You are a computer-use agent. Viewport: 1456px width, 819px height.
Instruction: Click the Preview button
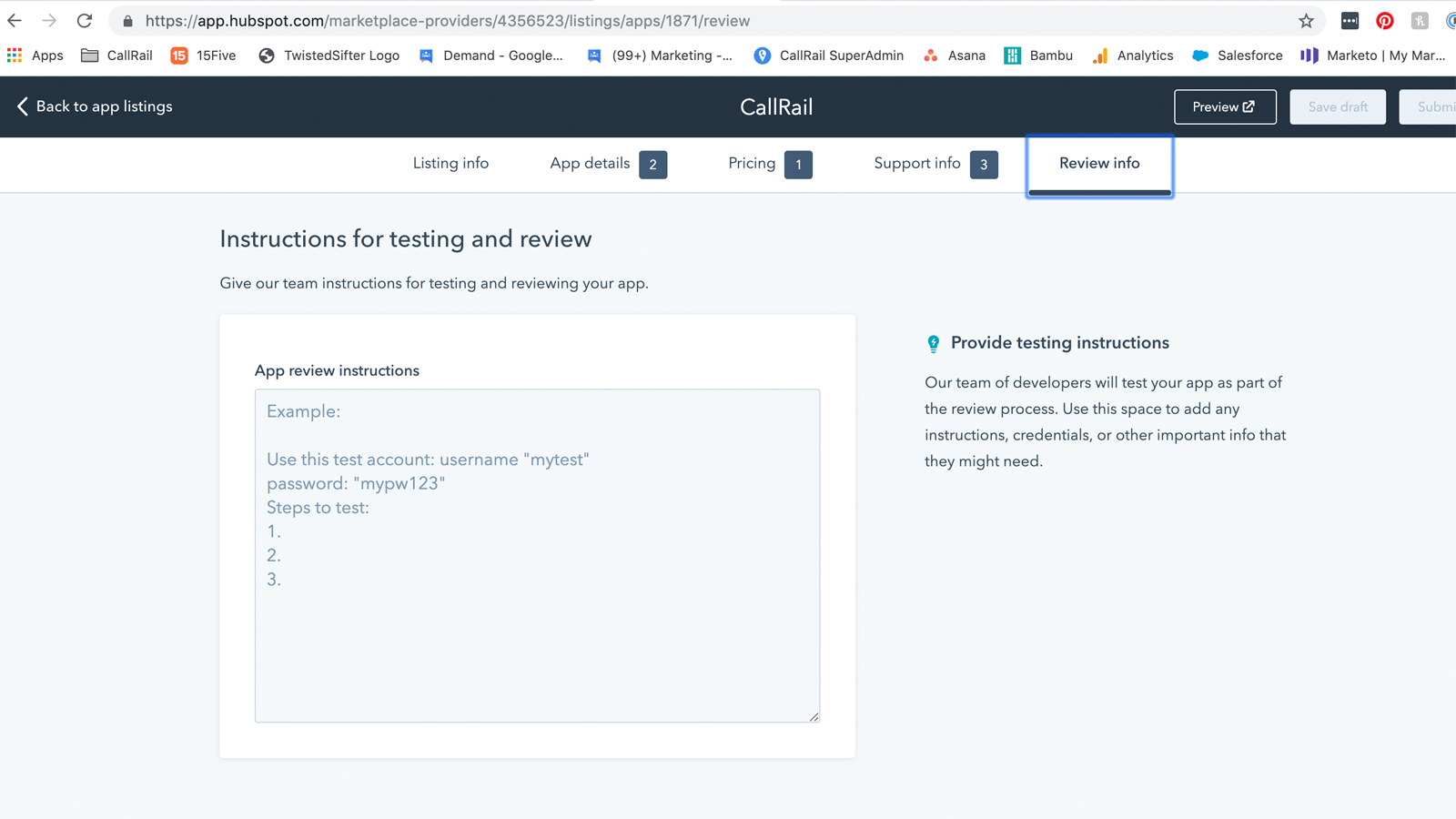click(x=1225, y=106)
